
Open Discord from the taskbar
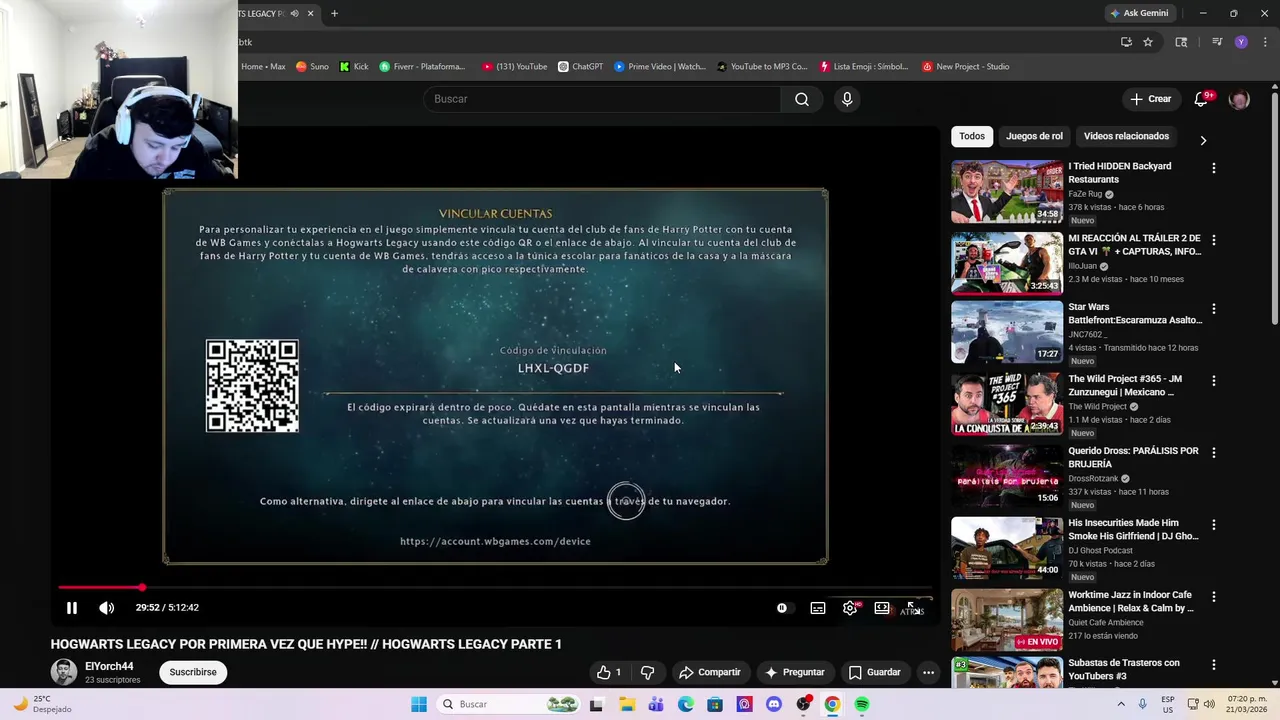tap(773, 704)
